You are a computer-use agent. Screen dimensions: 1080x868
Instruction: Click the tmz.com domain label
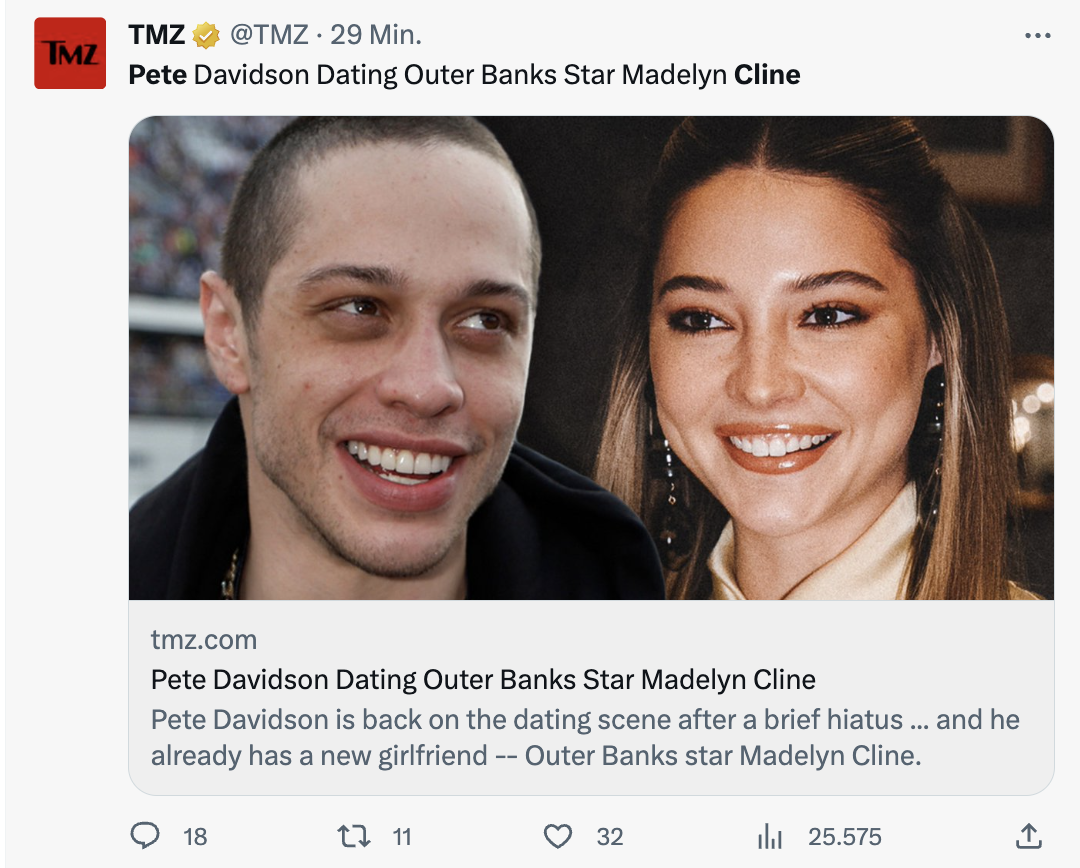204,640
